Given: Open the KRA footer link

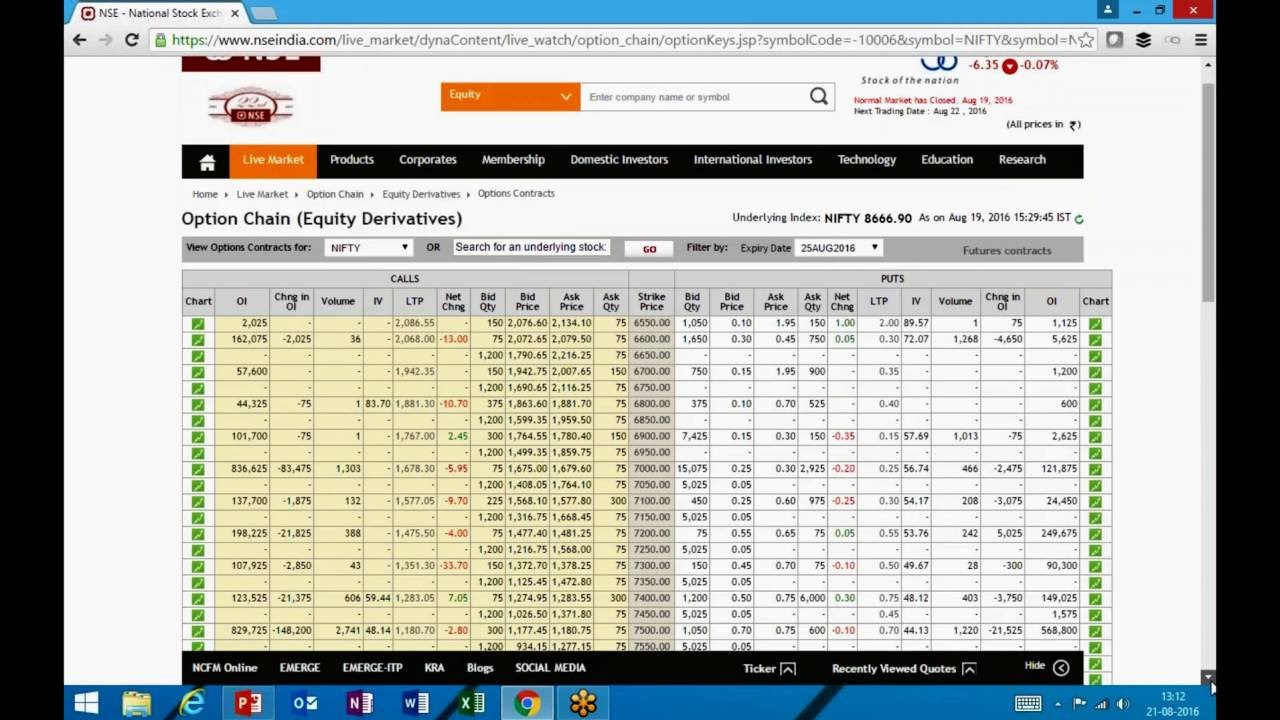Looking at the screenshot, I should [x=434, y=668].
